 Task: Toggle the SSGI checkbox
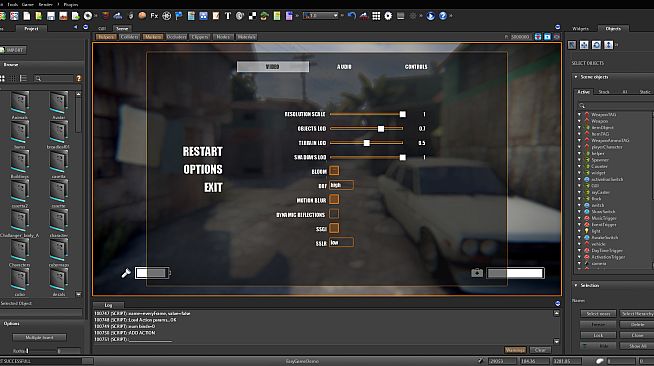pos(334,228)
